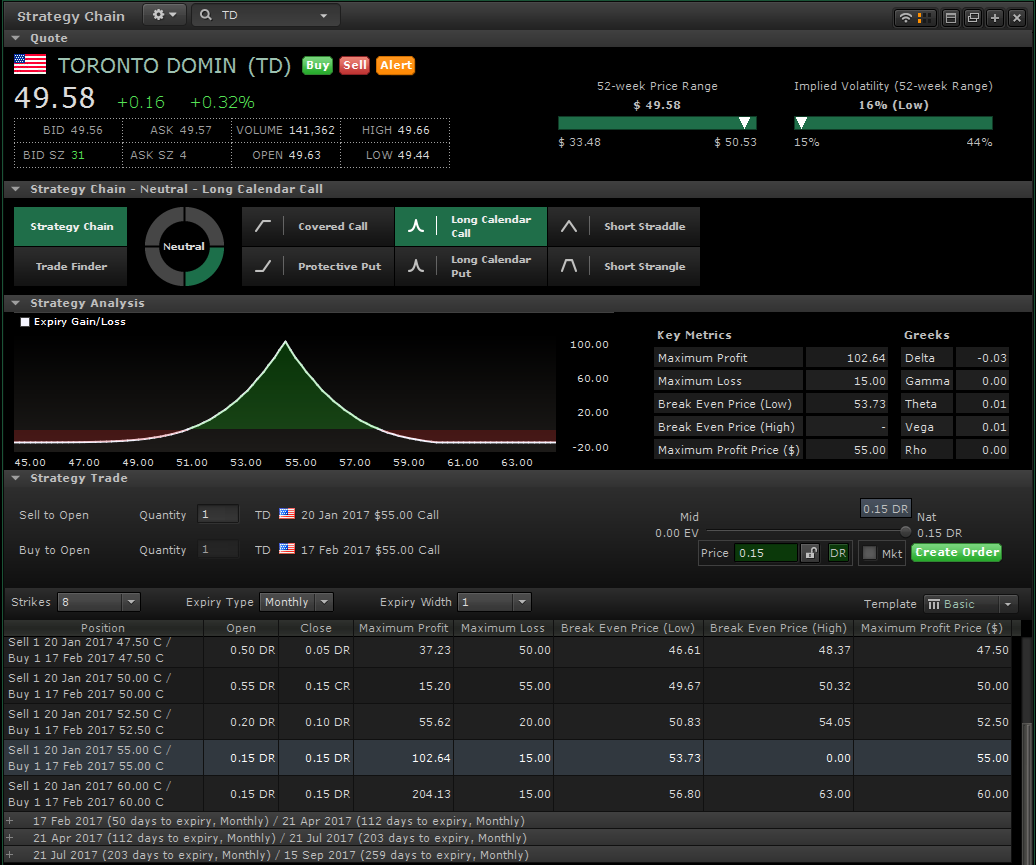Collapse the Quote section
The height and width of the screenshot is (865, 1036).
[16, 38]
